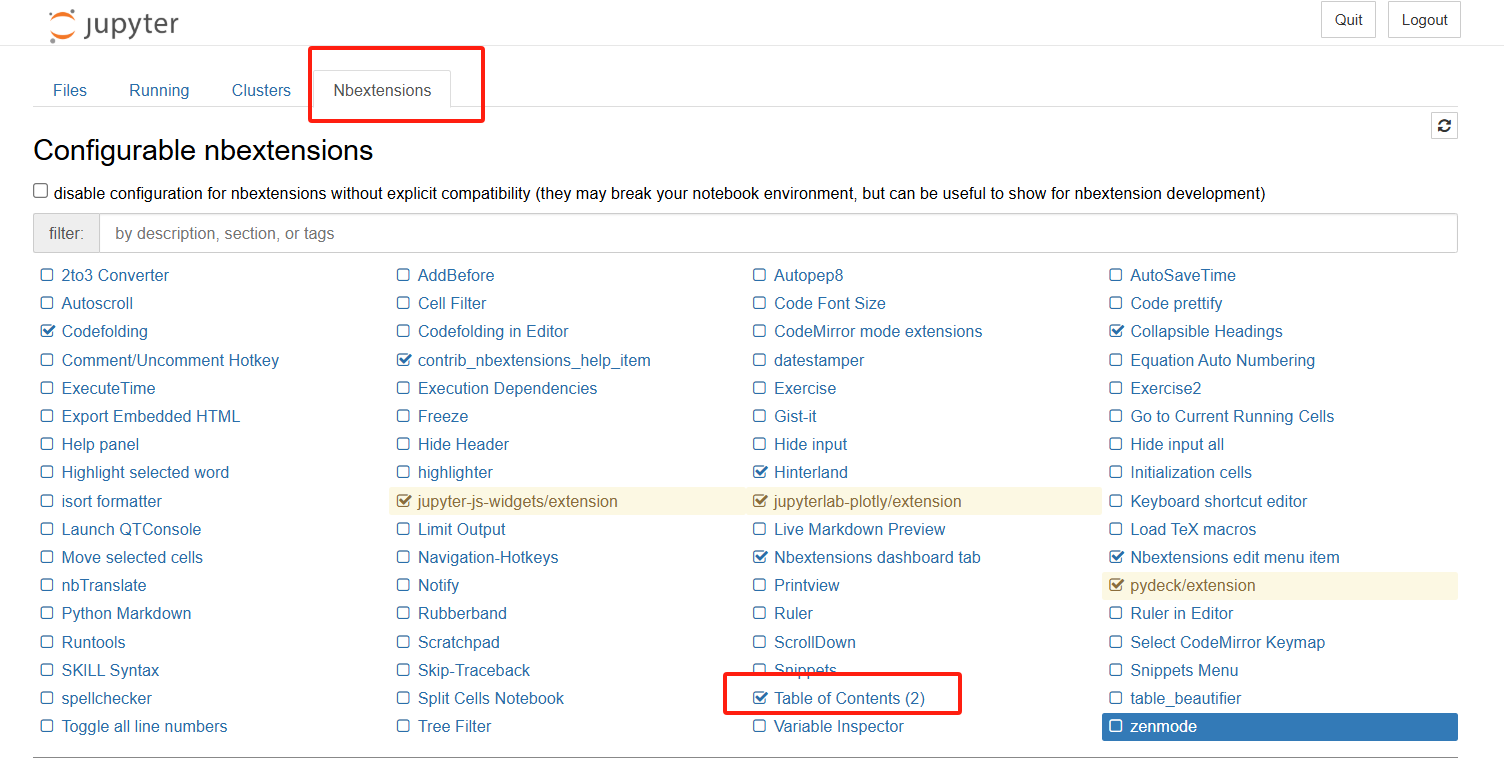Viewport: 1504px width, 771px height.
Task: Select the nbTranslate extension
Action: point(104,585)
